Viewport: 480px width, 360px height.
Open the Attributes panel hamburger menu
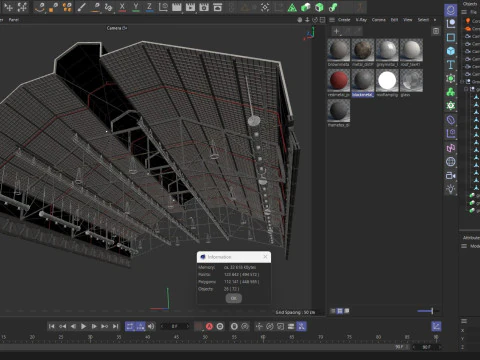pos(464,246)
